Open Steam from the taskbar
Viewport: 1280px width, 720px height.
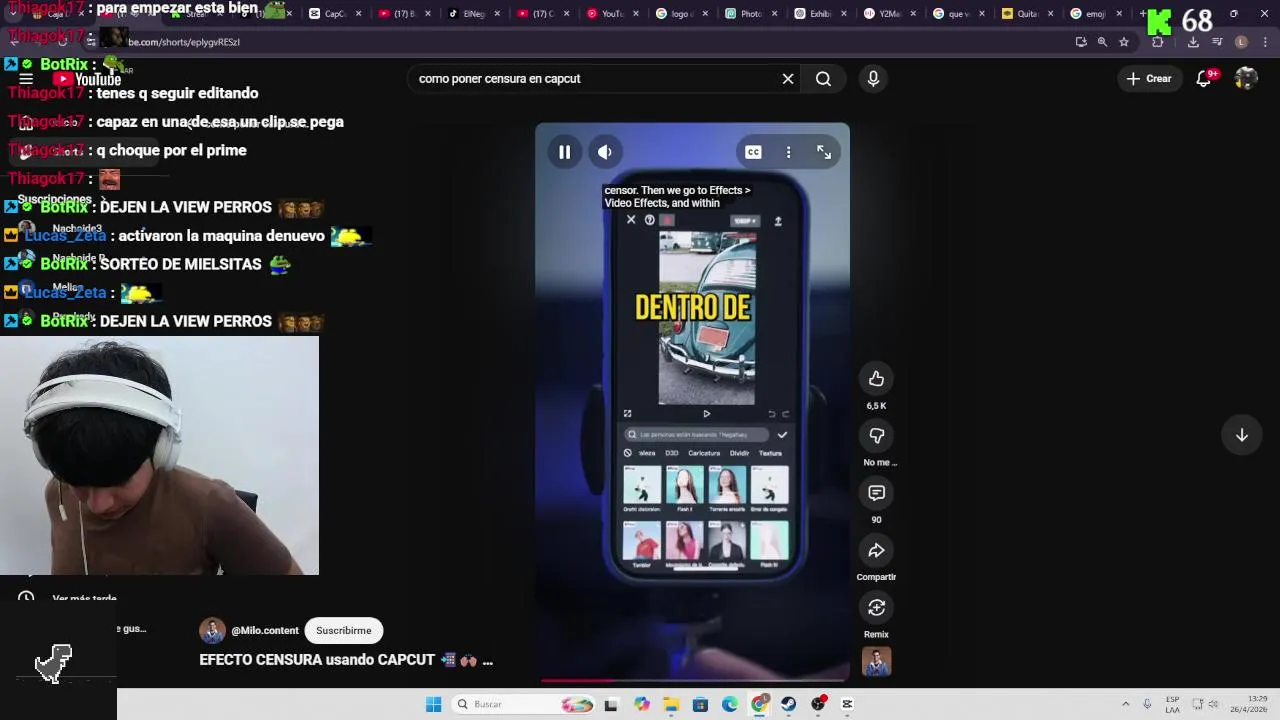pos(789,704)
